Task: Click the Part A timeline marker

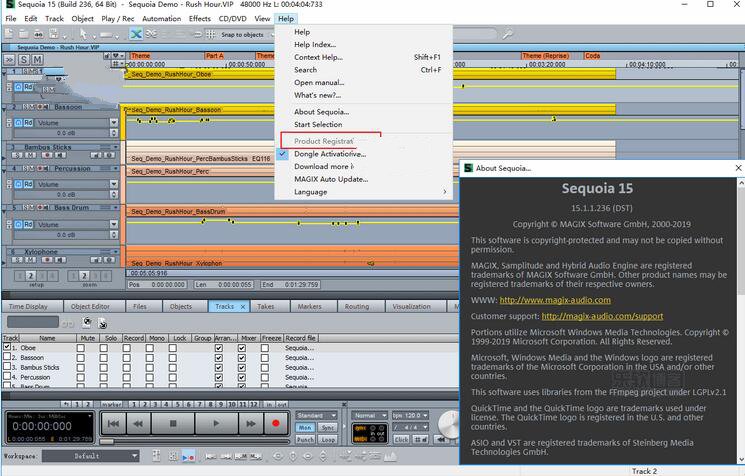Action: pyautogui.click(x=215, y=56)
